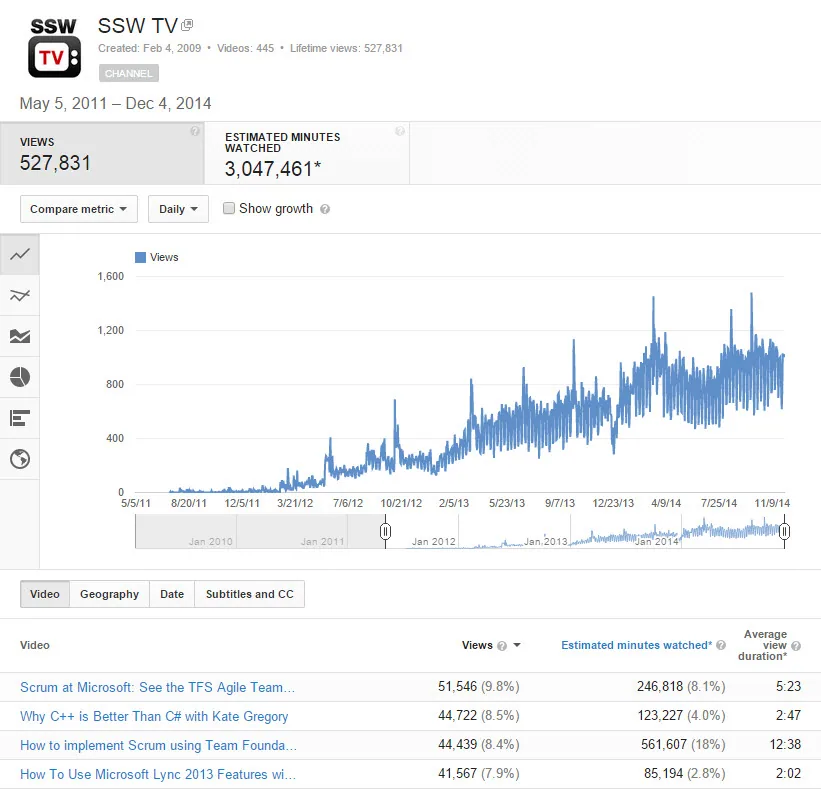The image size is (821, 789).
Task: Open the Daily interval dropdown
Action: tap(178, 209)
